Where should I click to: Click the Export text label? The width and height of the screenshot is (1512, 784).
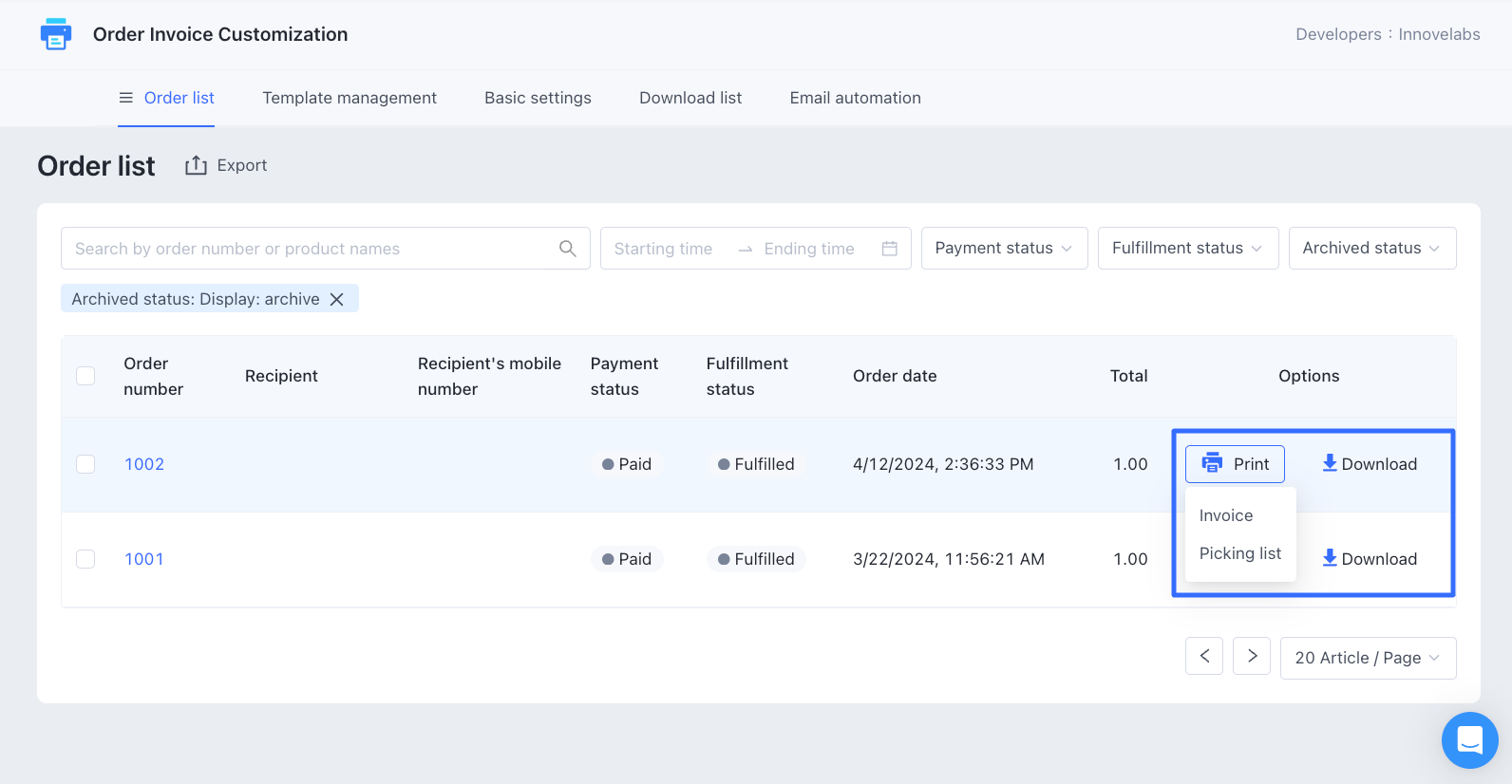click(242, 165)
